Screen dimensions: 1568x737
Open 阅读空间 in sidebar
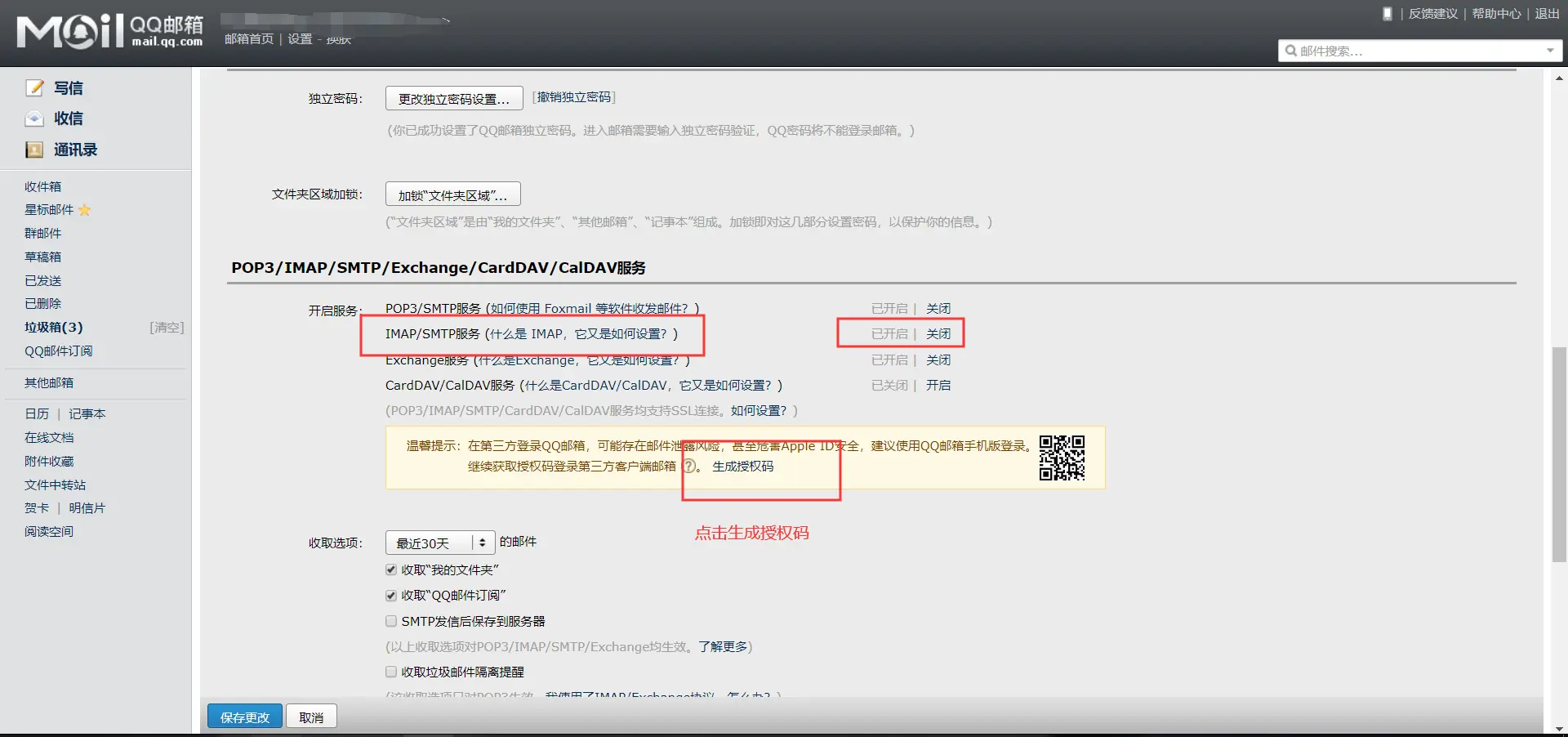49,532
